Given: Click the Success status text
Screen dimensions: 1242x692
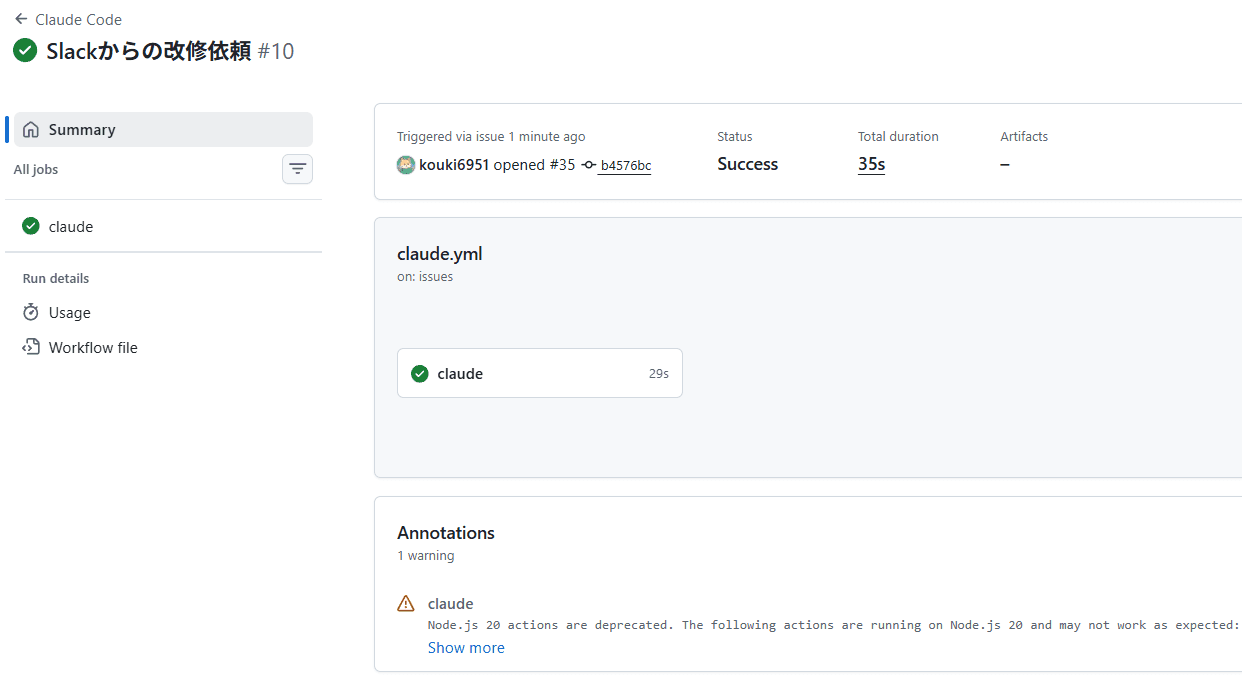Looking at the screenshot, I should point(747,164).
